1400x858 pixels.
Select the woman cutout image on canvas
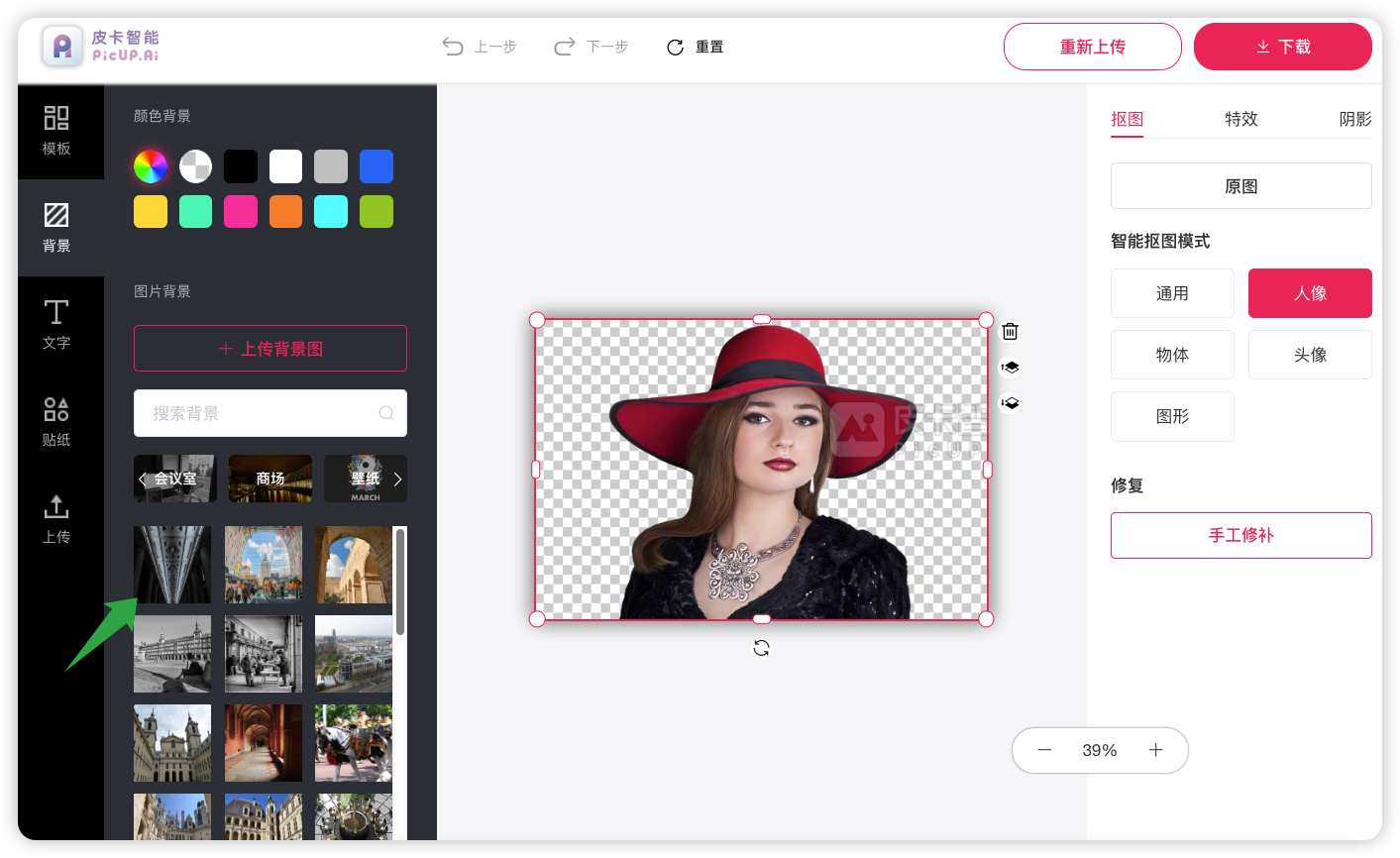pyautogui.click(x=761, y=470)
